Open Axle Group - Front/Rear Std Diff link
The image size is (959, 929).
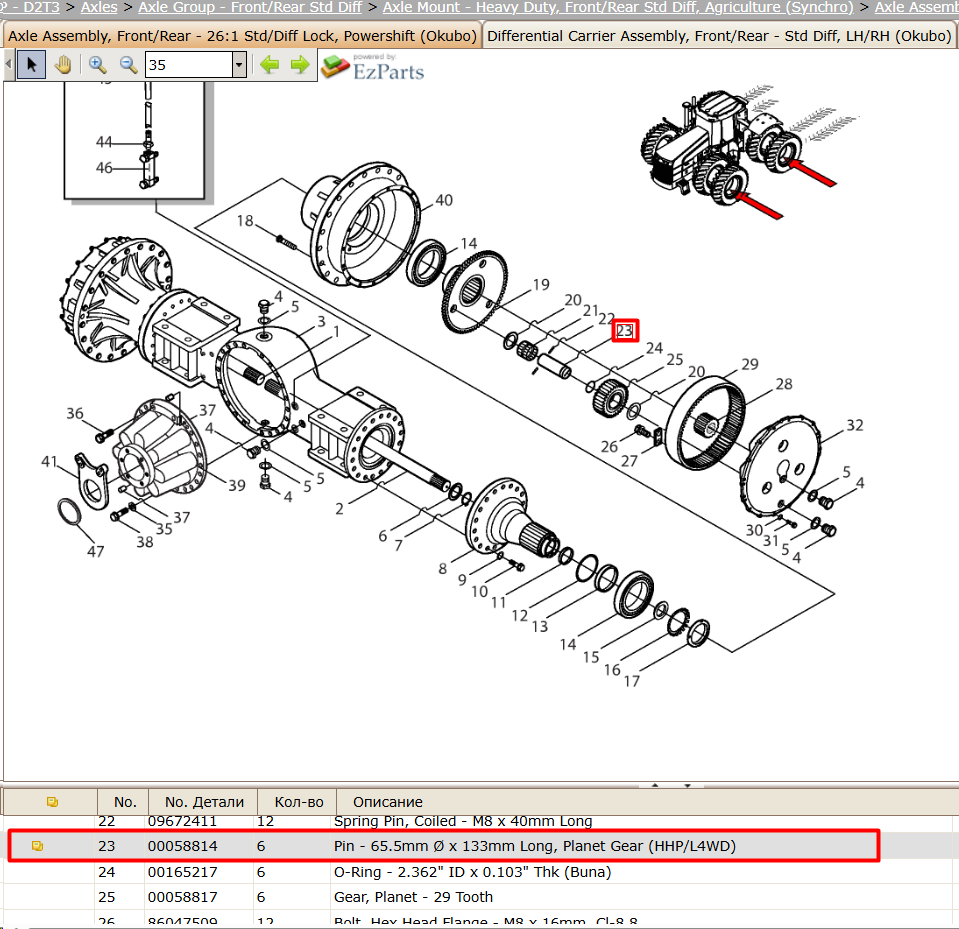tap(250, 7)
